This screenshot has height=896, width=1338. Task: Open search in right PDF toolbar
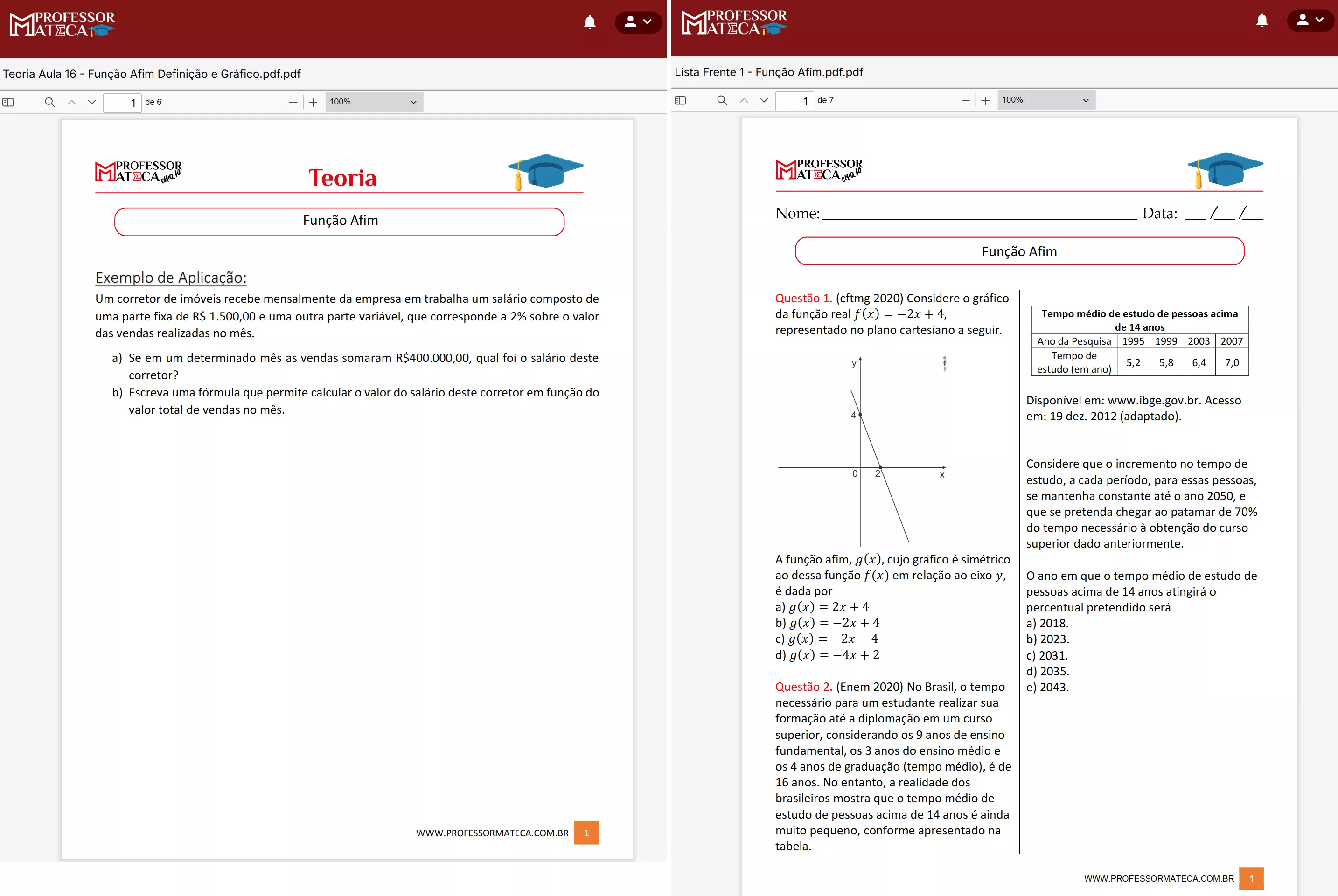coord(722,101)
